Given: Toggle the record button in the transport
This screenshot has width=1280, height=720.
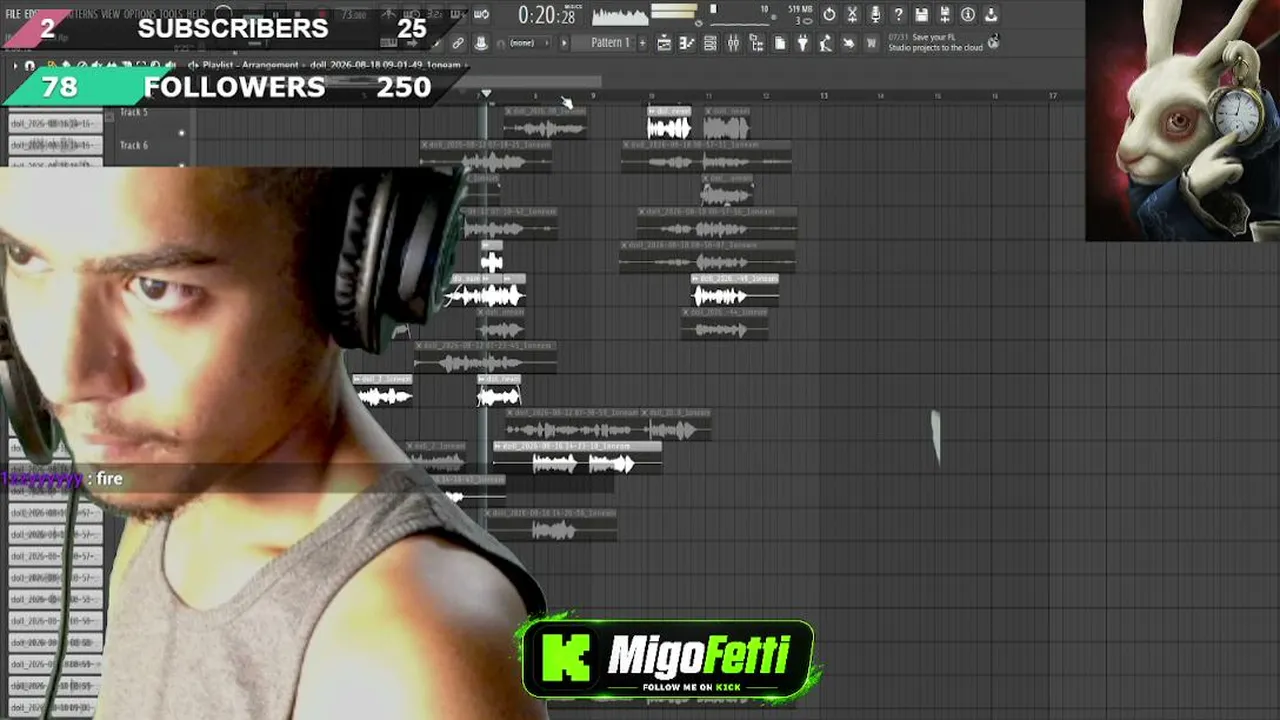Looking at the screenshot, I should [322, 15].
